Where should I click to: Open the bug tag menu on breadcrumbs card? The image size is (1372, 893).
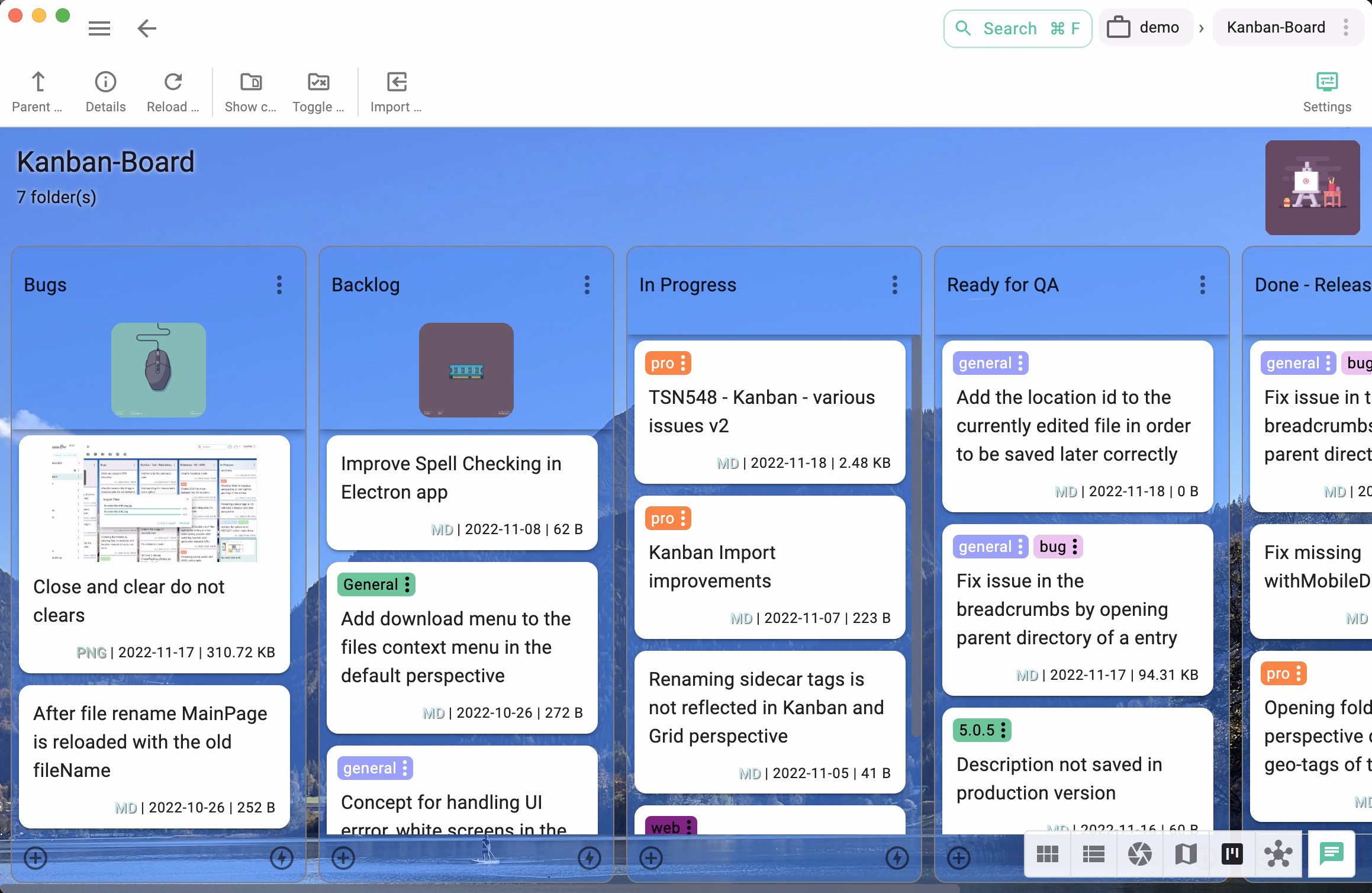tap(1074, 547)
